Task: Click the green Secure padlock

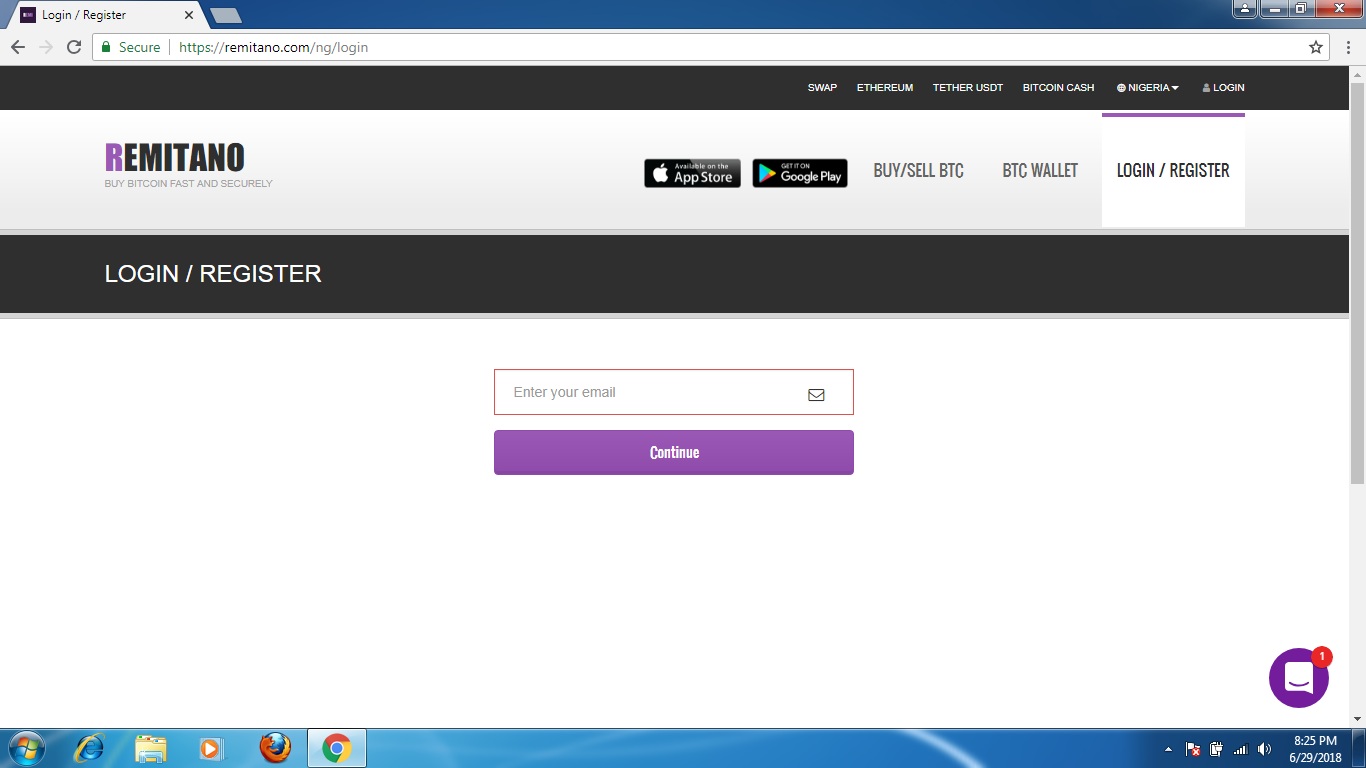Action: click(x=106, y=47)
